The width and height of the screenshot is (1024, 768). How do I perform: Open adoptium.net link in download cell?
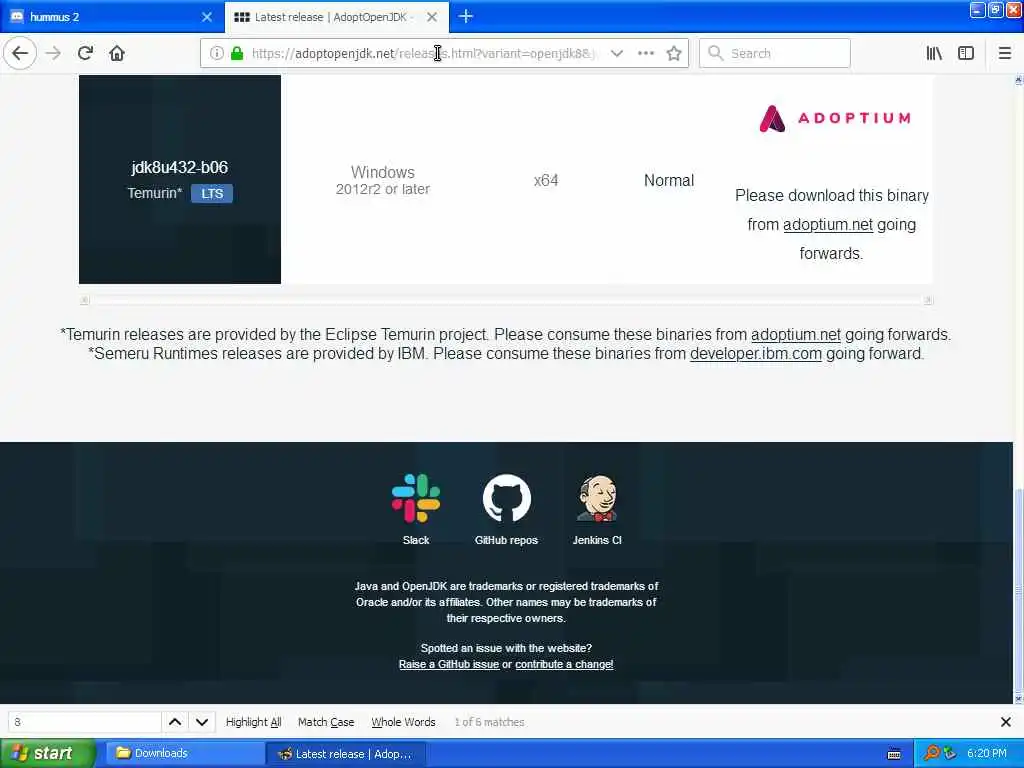click(x=827, y=225)
